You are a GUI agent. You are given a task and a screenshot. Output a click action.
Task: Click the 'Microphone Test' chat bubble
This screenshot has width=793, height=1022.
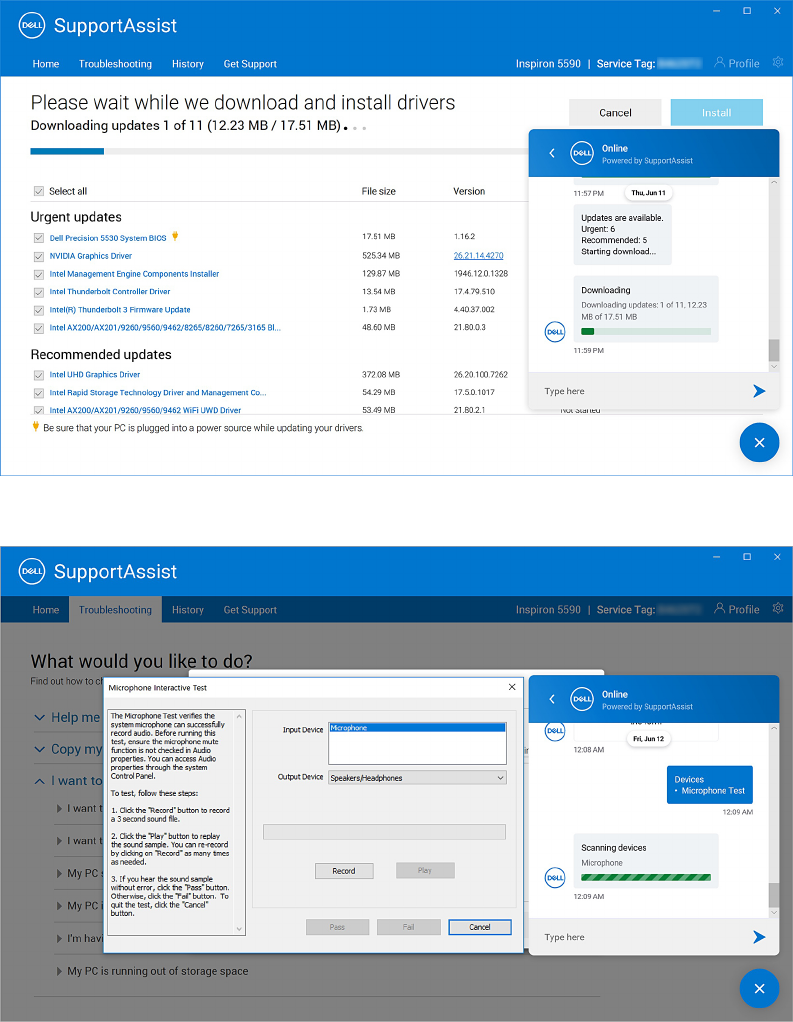pyautogui.click(x=710, y=785)
